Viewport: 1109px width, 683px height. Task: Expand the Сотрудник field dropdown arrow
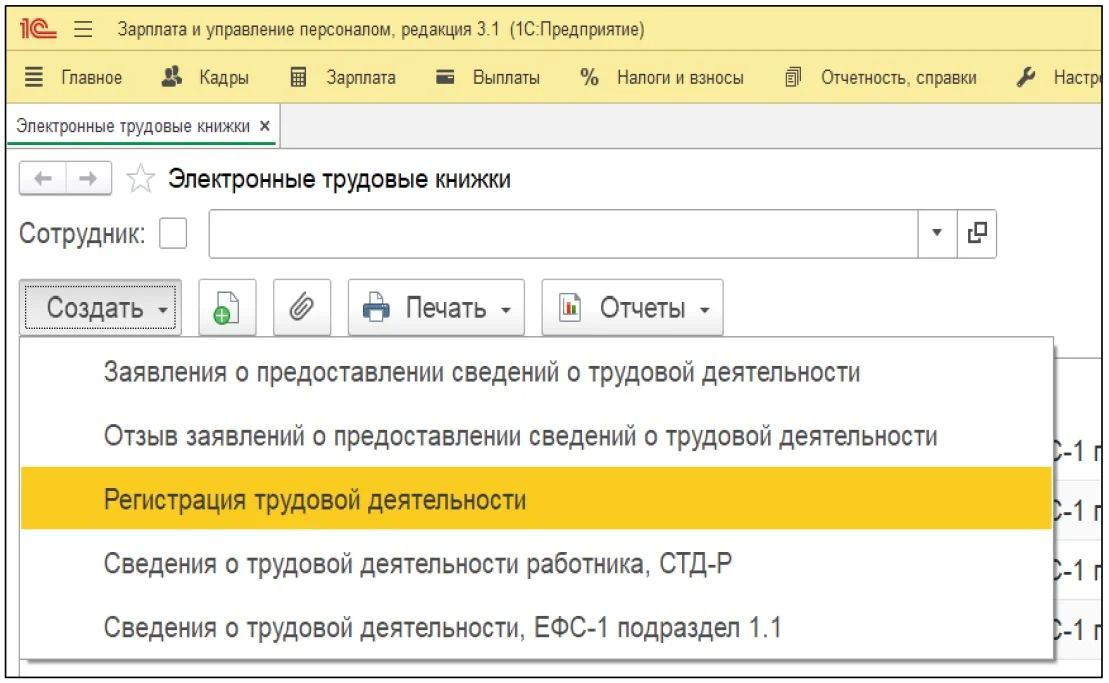[x=937, y=235]
